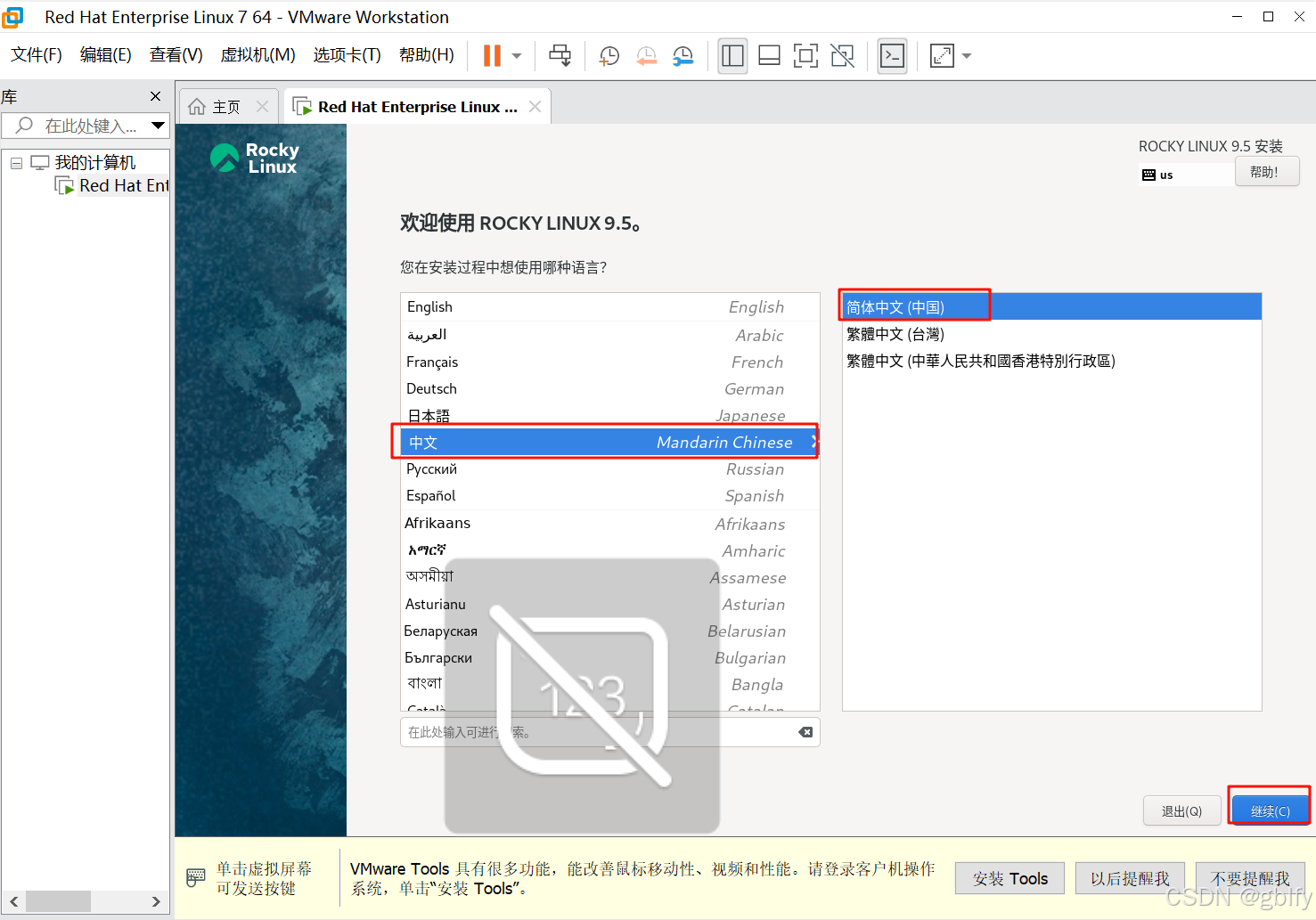Open the 选项卡(T) menu
Screen dimensions: 1316x920
click(x=347, y=55)
